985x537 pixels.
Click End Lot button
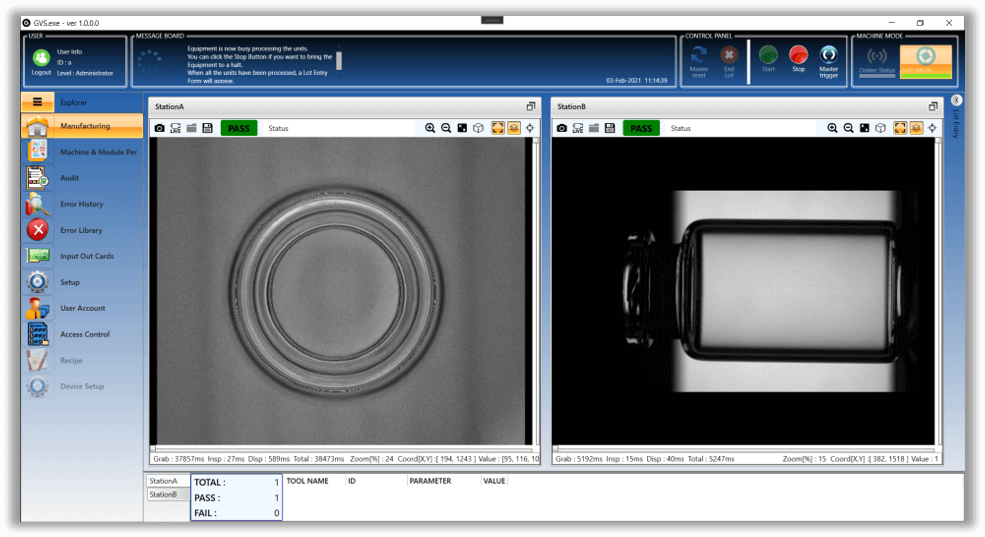point(729,62)
